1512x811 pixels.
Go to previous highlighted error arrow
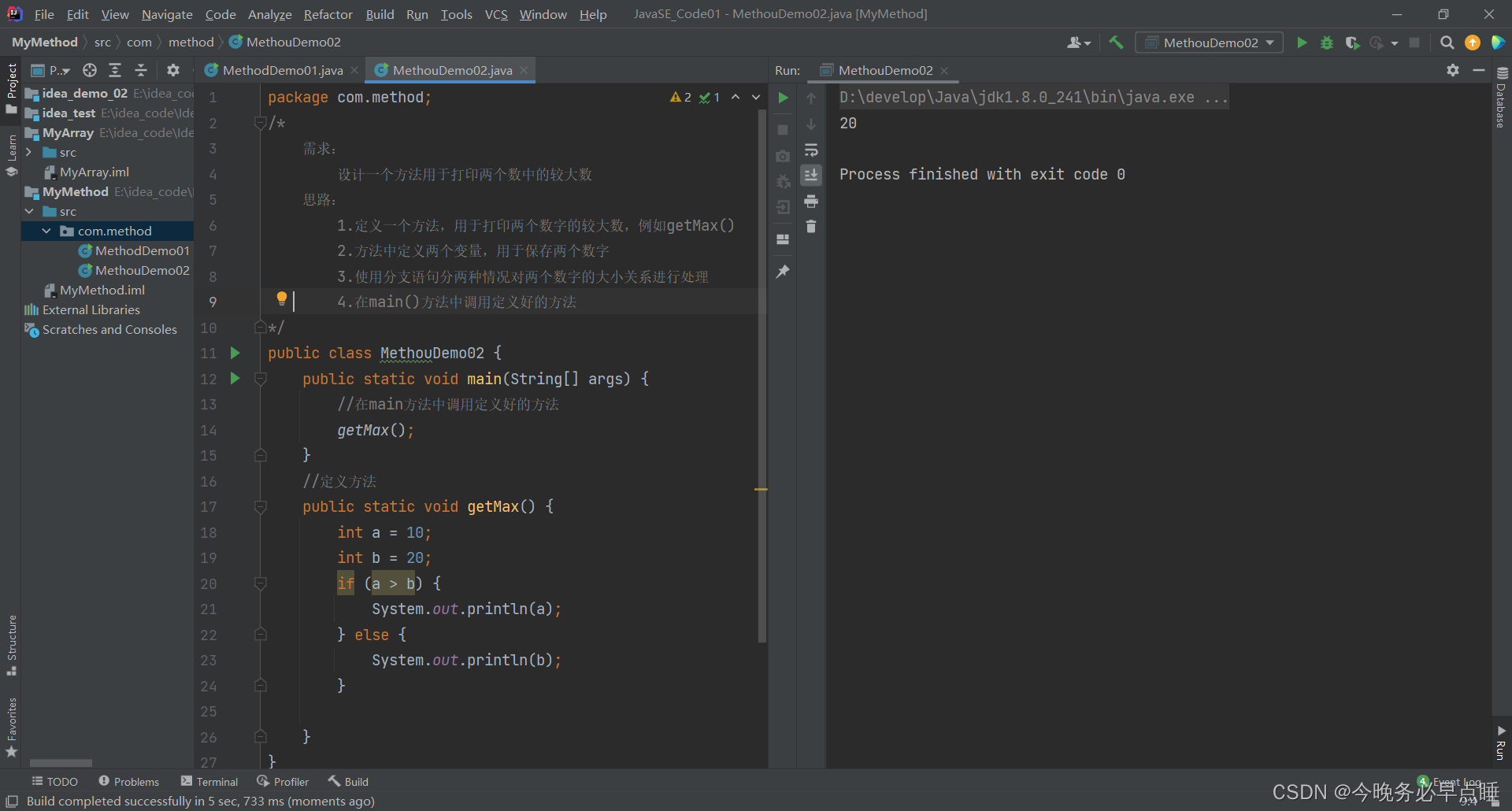[x=736, y=97]
